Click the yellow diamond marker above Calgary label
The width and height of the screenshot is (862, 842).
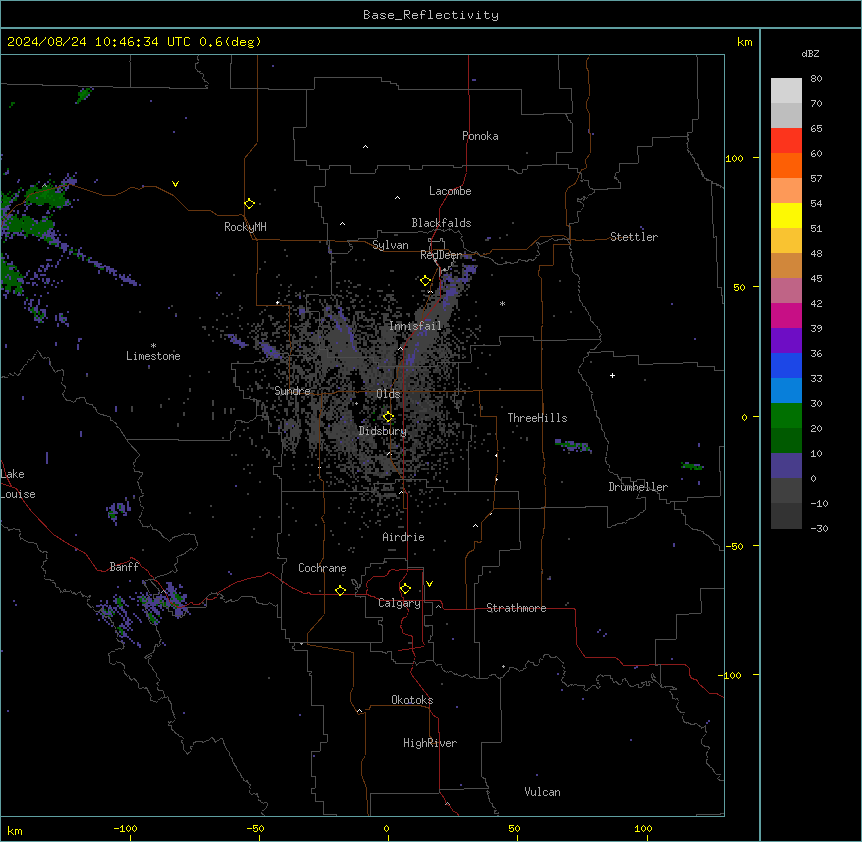pos(405,589)
